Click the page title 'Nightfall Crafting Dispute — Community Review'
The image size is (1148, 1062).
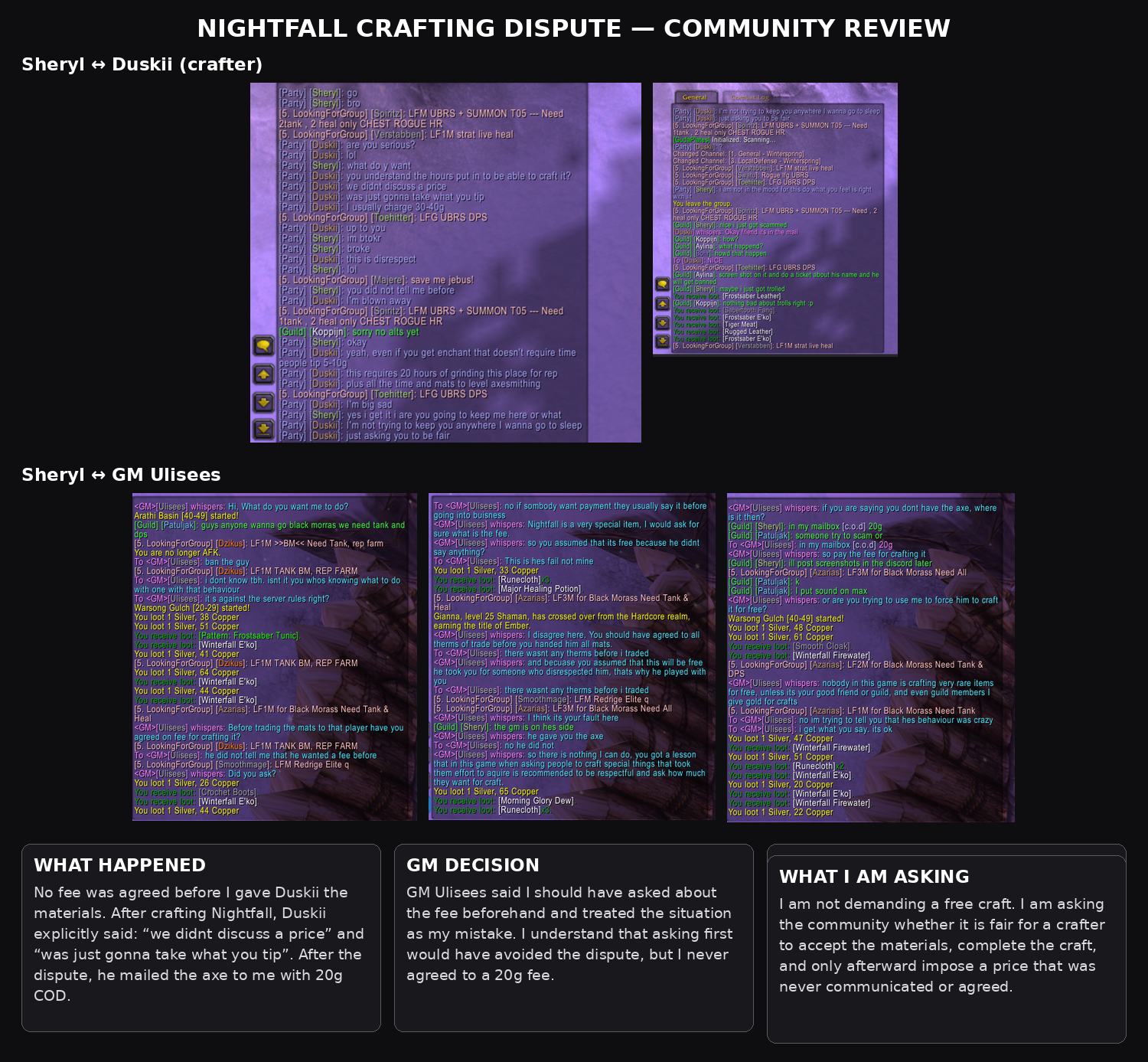tap(574, 28)
